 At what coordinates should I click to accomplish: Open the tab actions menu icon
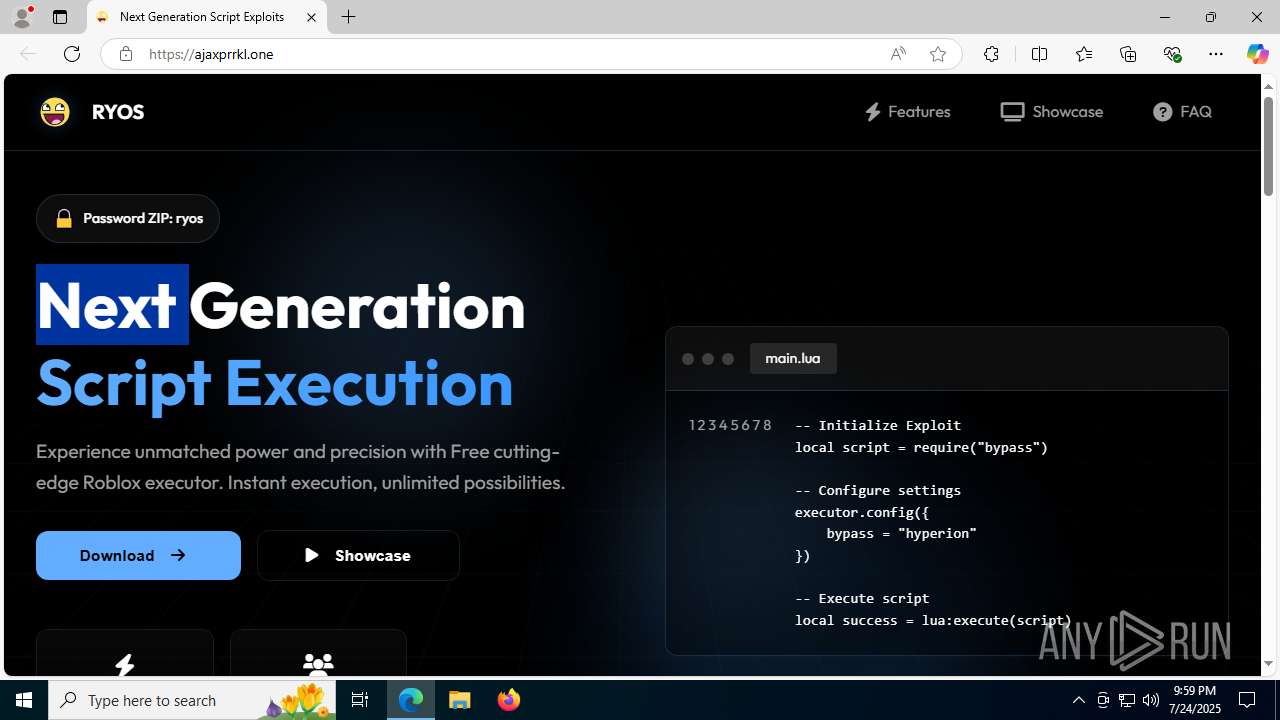point(60,17)
